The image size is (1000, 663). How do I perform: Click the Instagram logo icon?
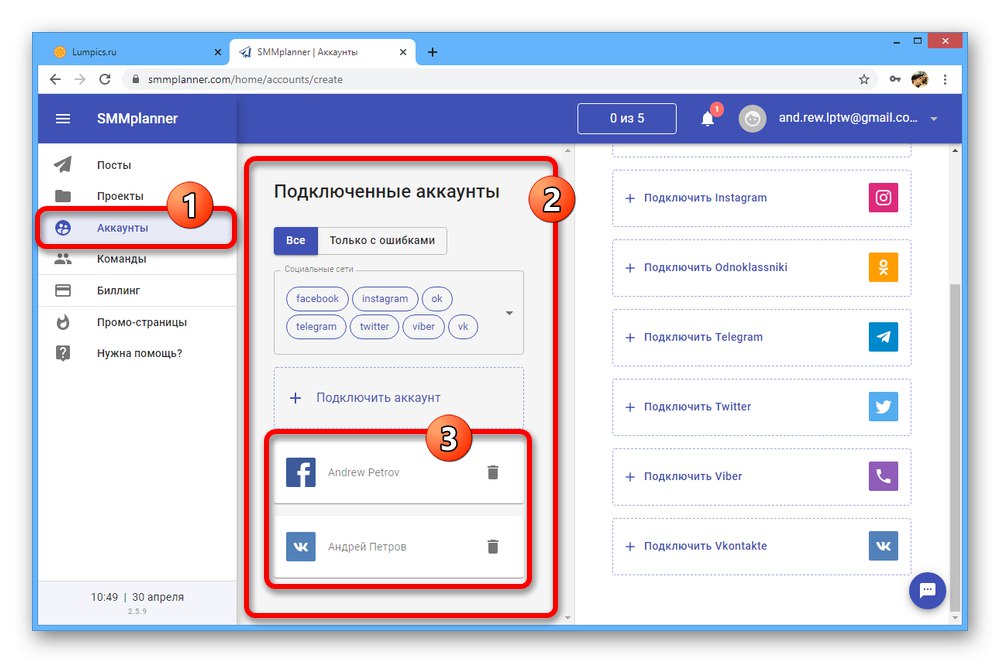pos(883,198)
